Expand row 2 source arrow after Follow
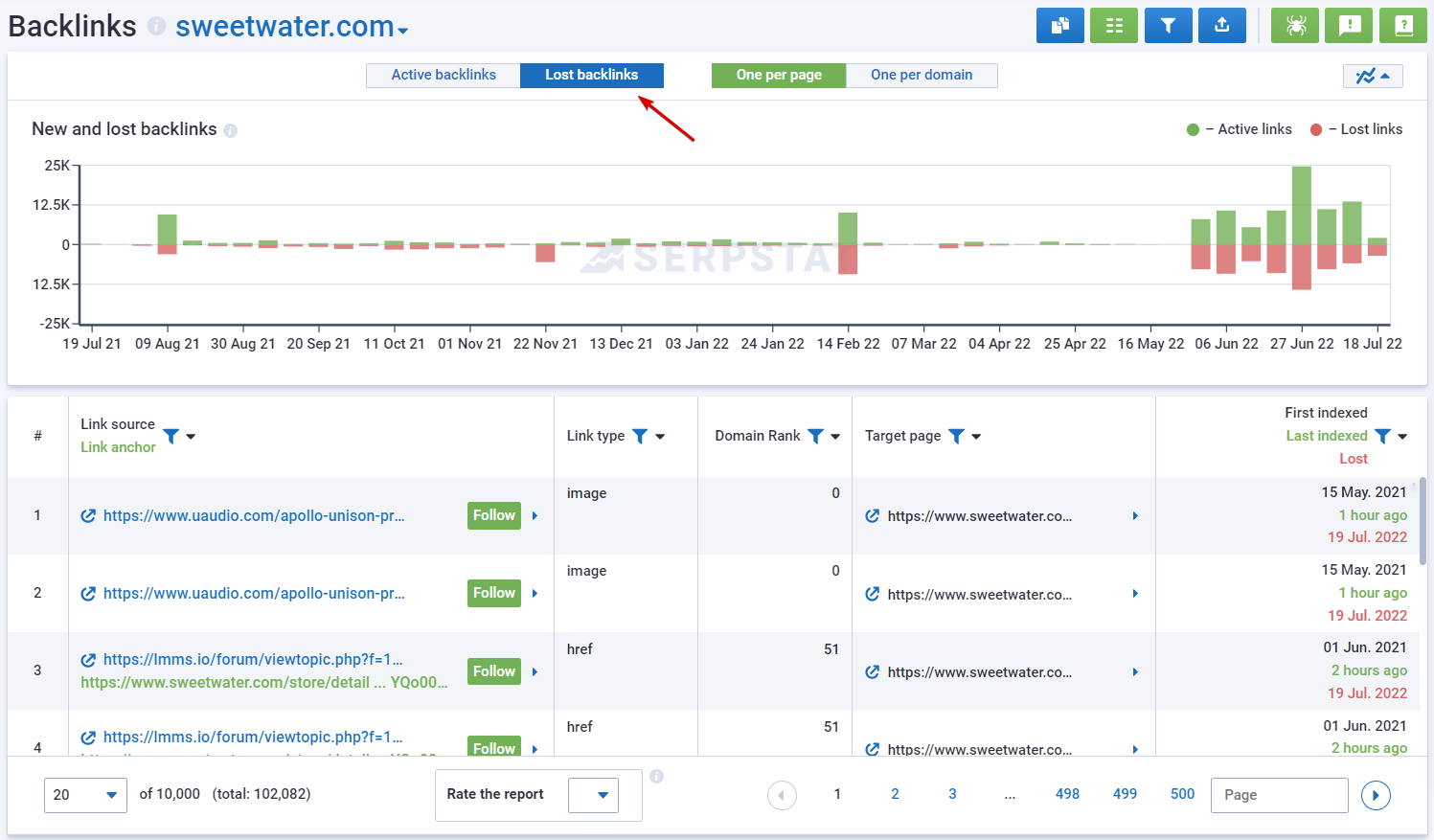The width and height of the screenshot is (1434, 840). click(x=535, y=593)
